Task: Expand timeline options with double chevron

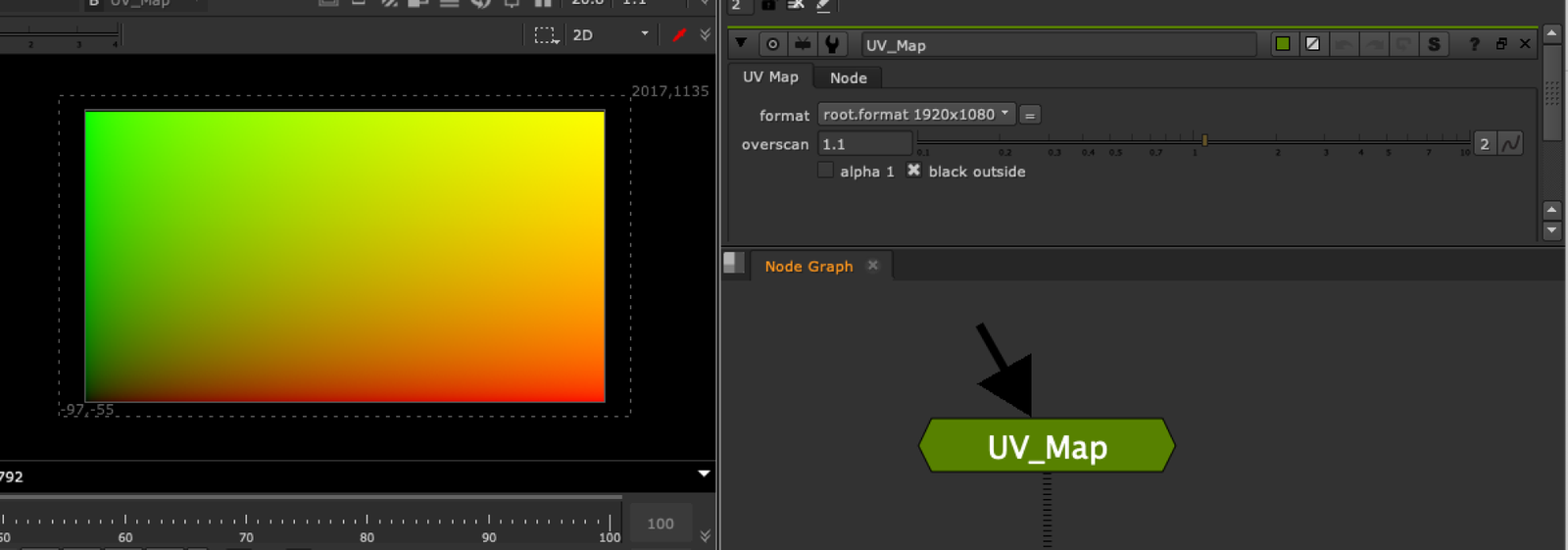Action: pos(705,535)
